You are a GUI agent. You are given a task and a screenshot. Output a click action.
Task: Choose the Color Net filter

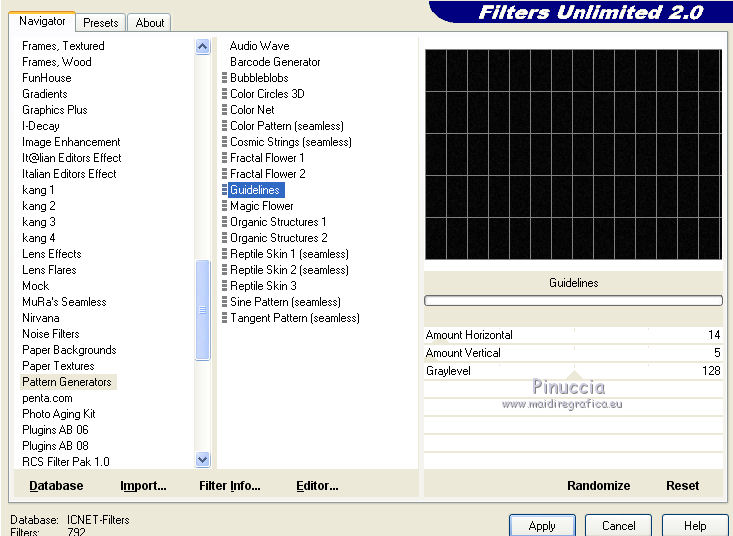[x=252, y=110]
